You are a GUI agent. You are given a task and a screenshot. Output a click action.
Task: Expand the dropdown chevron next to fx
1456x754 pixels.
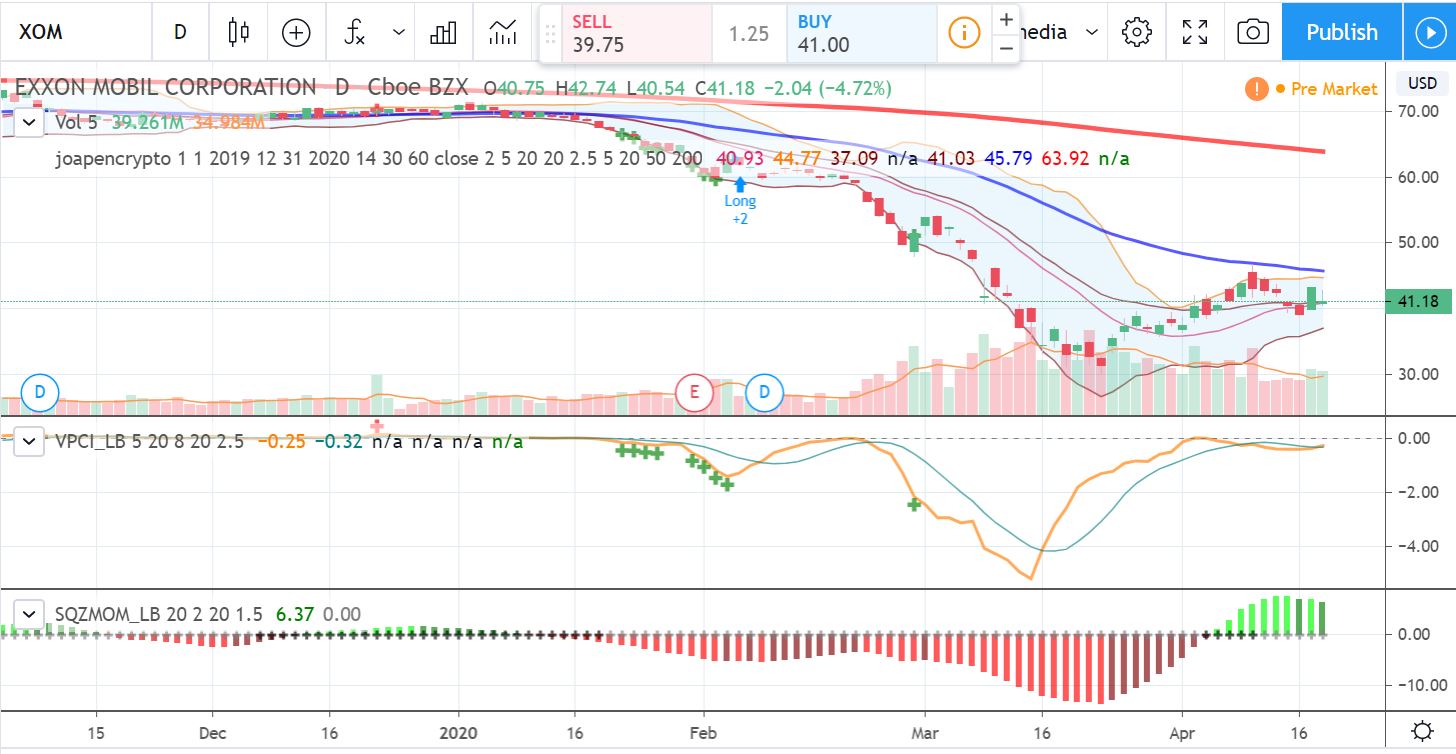[x=399, y=32]
